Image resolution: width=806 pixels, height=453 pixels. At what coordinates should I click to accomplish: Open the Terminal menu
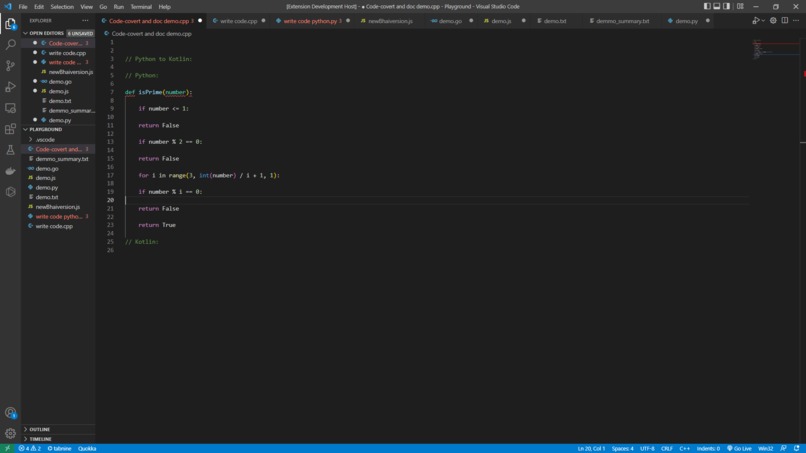(x=141, y=7)
